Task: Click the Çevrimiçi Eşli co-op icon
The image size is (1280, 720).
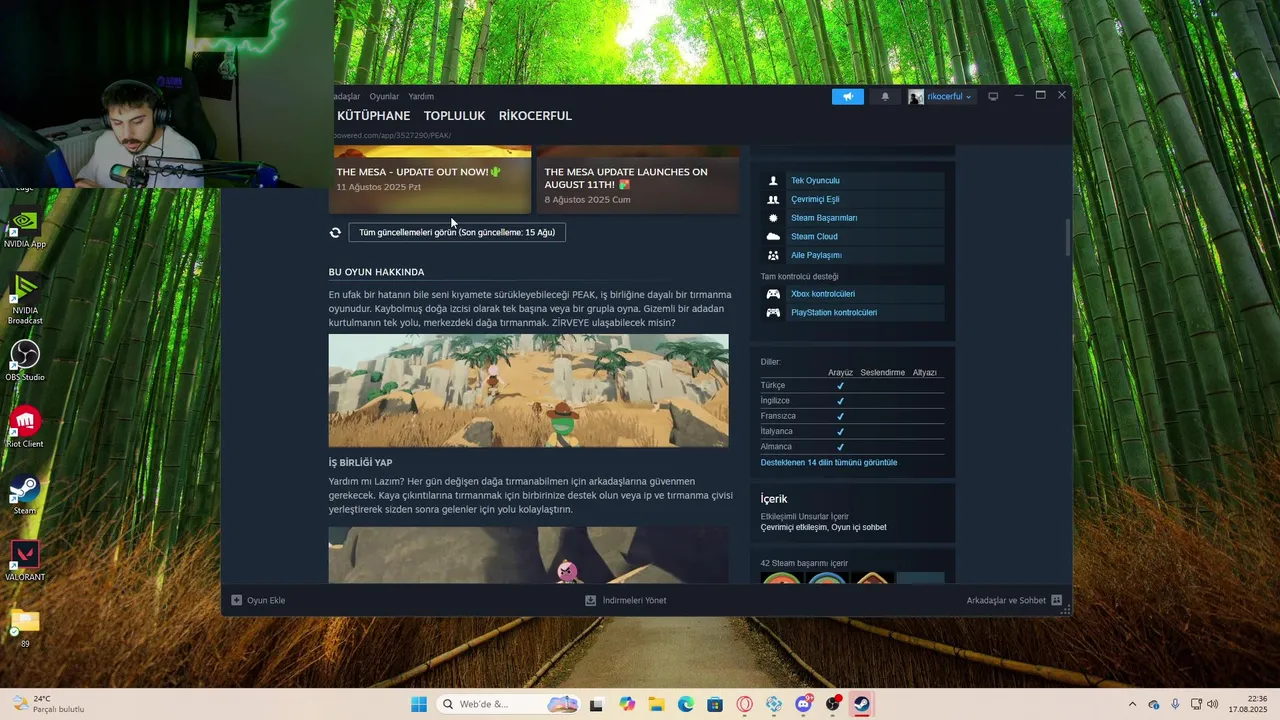Action: point(773,199)
